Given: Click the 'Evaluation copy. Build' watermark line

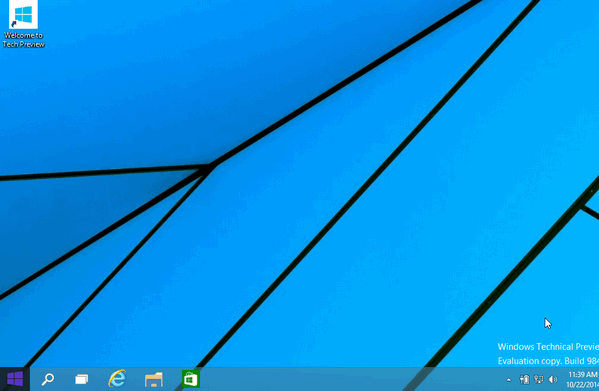Looking at the screenshot, I should coord(541,360).
